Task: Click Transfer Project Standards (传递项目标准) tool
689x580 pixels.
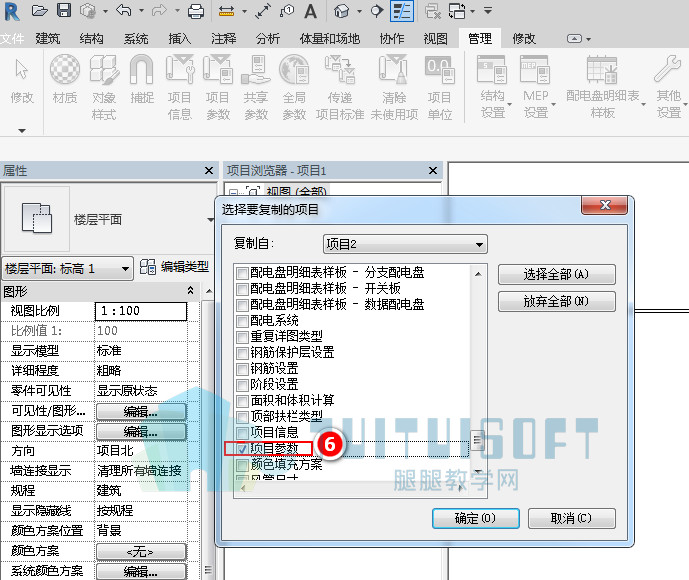Action: [340, 87]
